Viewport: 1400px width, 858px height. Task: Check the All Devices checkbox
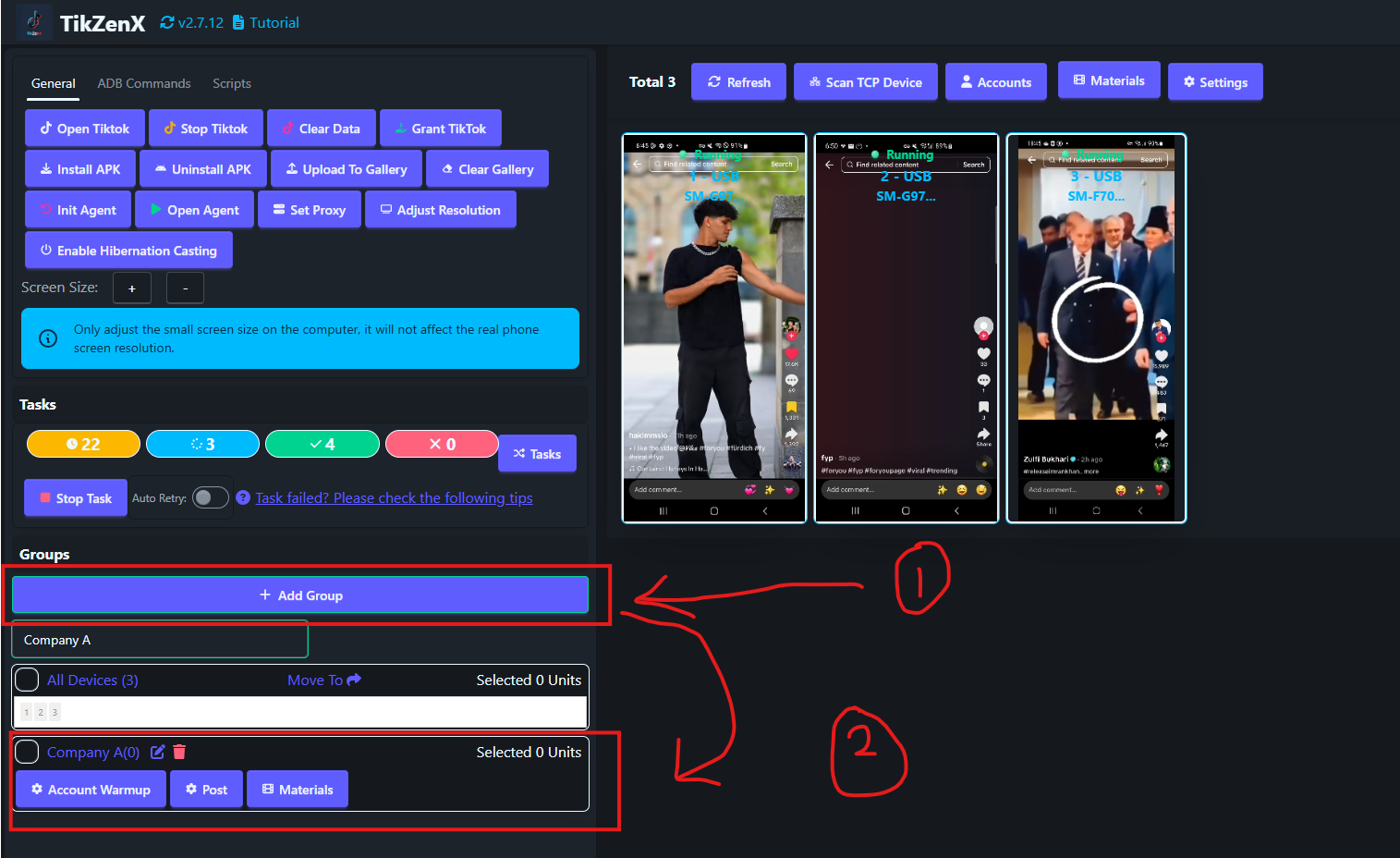tap(27, 680)
